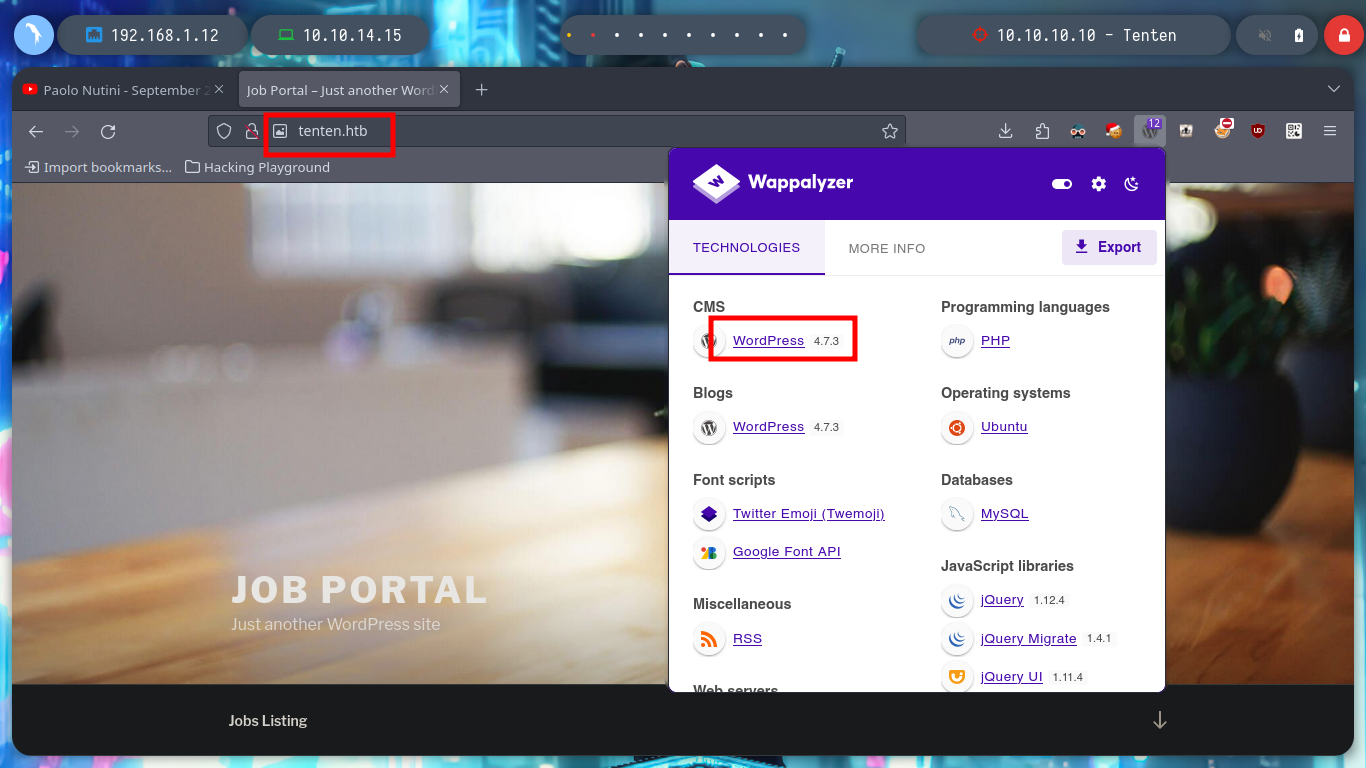Switch to the MORE INFO tab
This screenshot has height=768, width=1366.
click(887, 248)
